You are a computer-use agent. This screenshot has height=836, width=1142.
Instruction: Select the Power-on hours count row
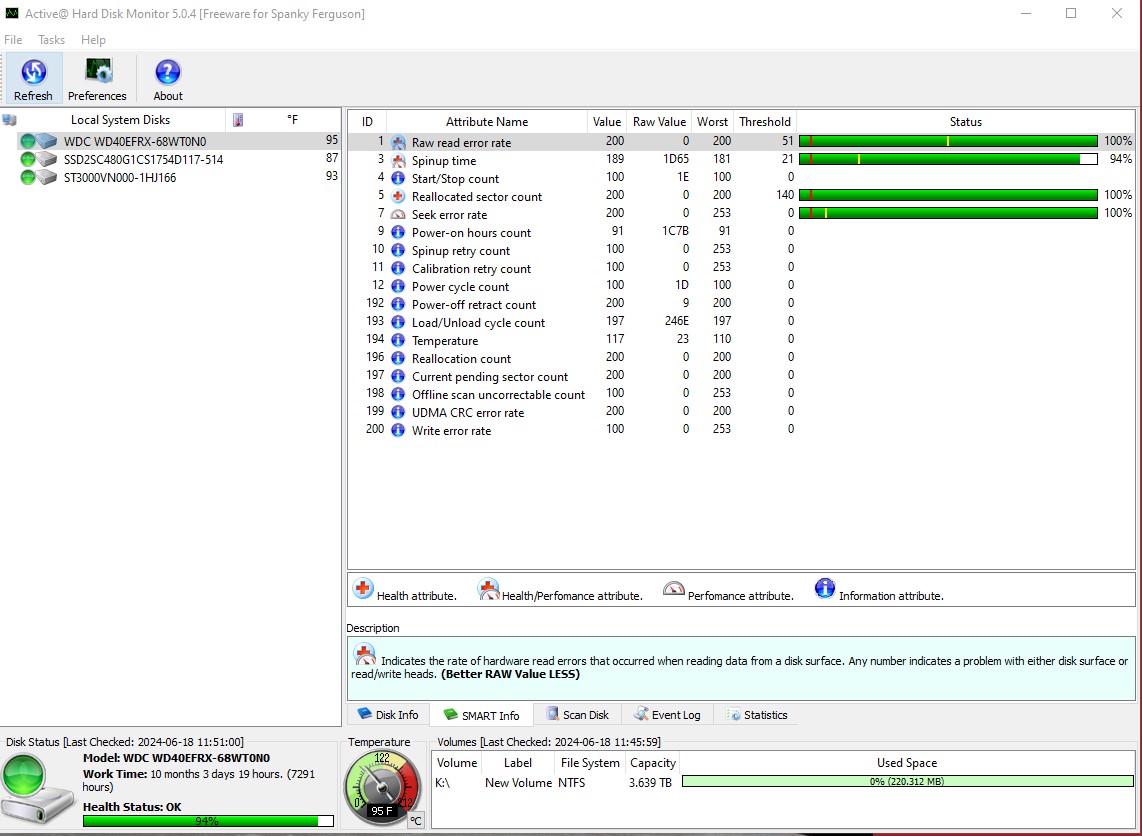[471, 233]
